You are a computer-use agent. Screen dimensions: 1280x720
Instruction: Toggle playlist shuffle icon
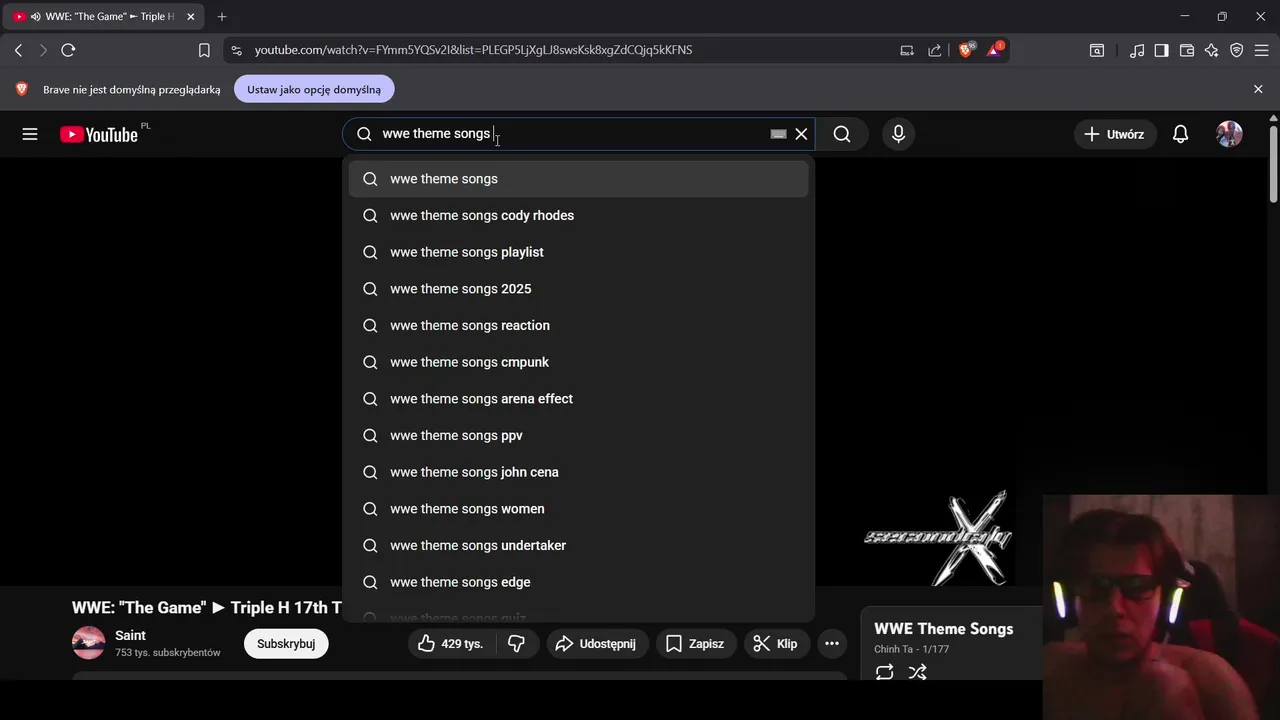coord(917,673)
